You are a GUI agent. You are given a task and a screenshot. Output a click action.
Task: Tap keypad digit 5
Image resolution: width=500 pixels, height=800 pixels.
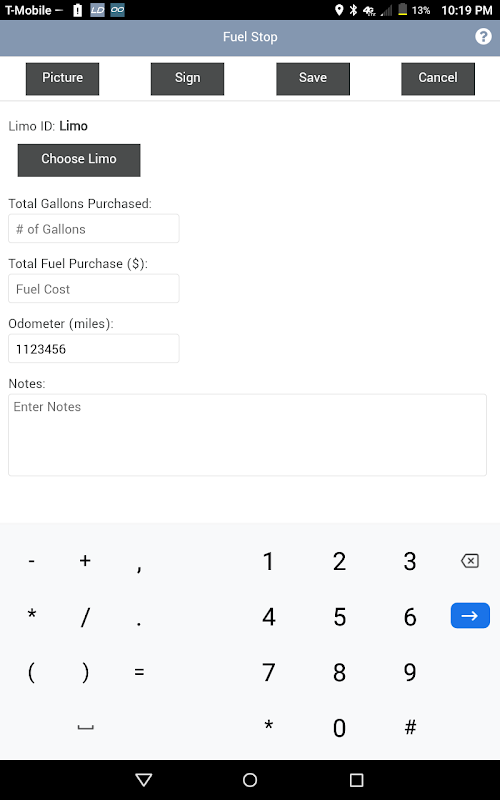pyautogui.click(x=339, y=617)
